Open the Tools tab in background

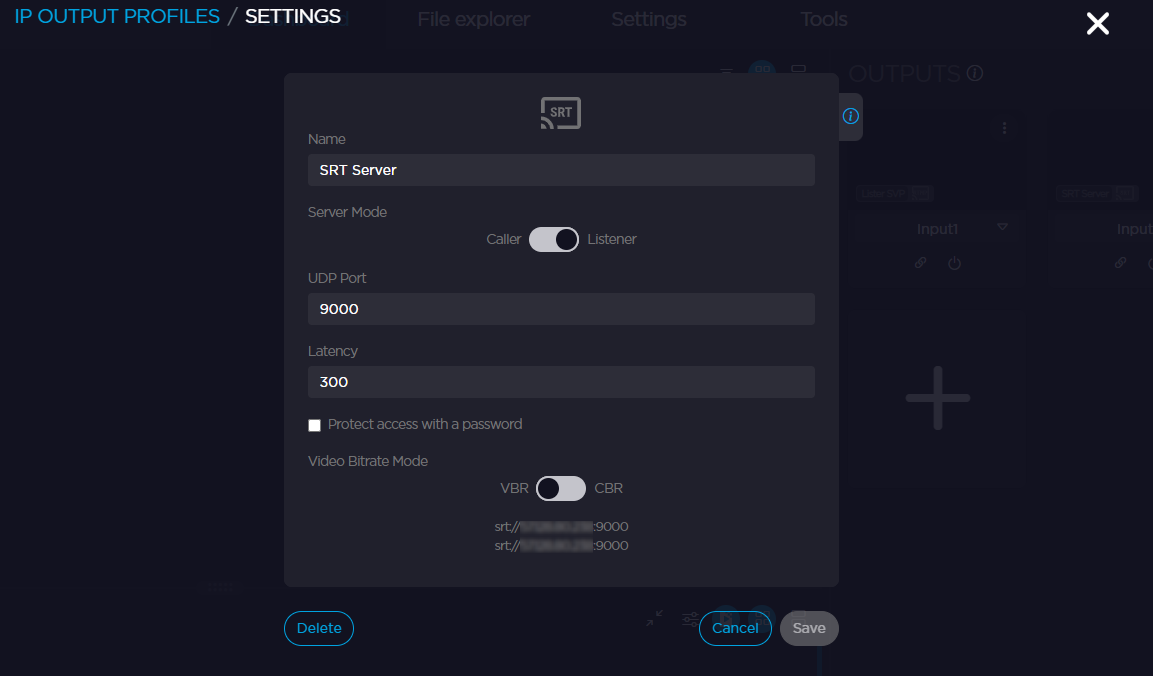[824, 19]
